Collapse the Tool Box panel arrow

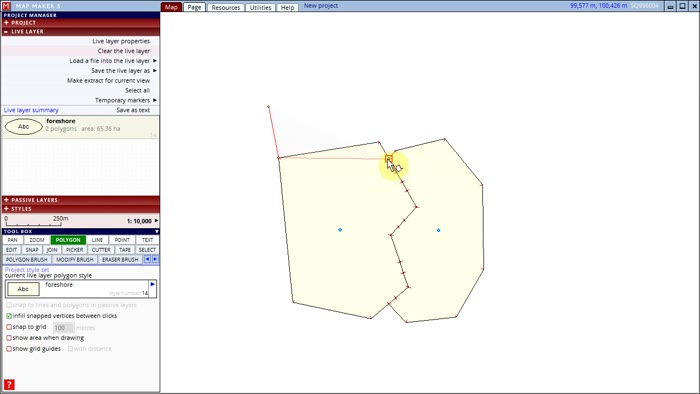click(156, 231)
